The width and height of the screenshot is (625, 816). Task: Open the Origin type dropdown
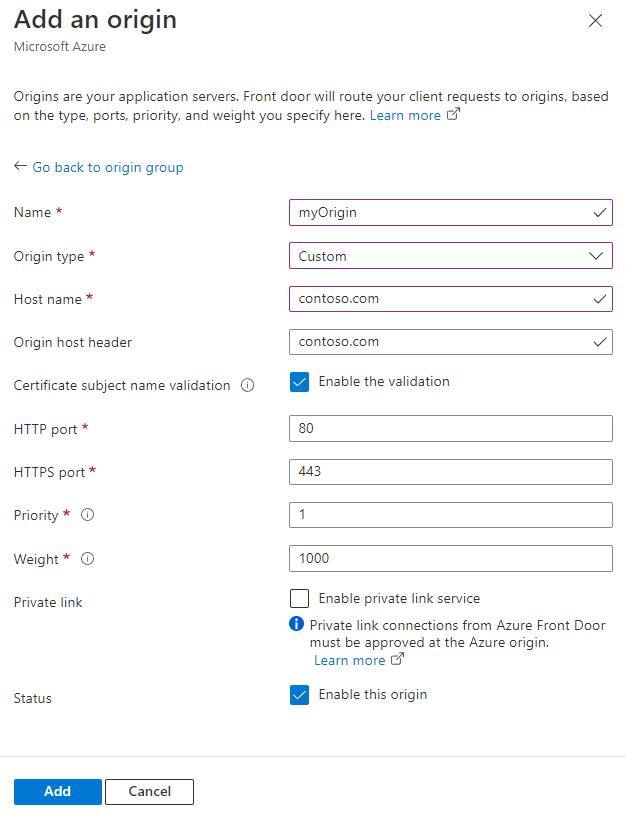click(x=450, y=256)
